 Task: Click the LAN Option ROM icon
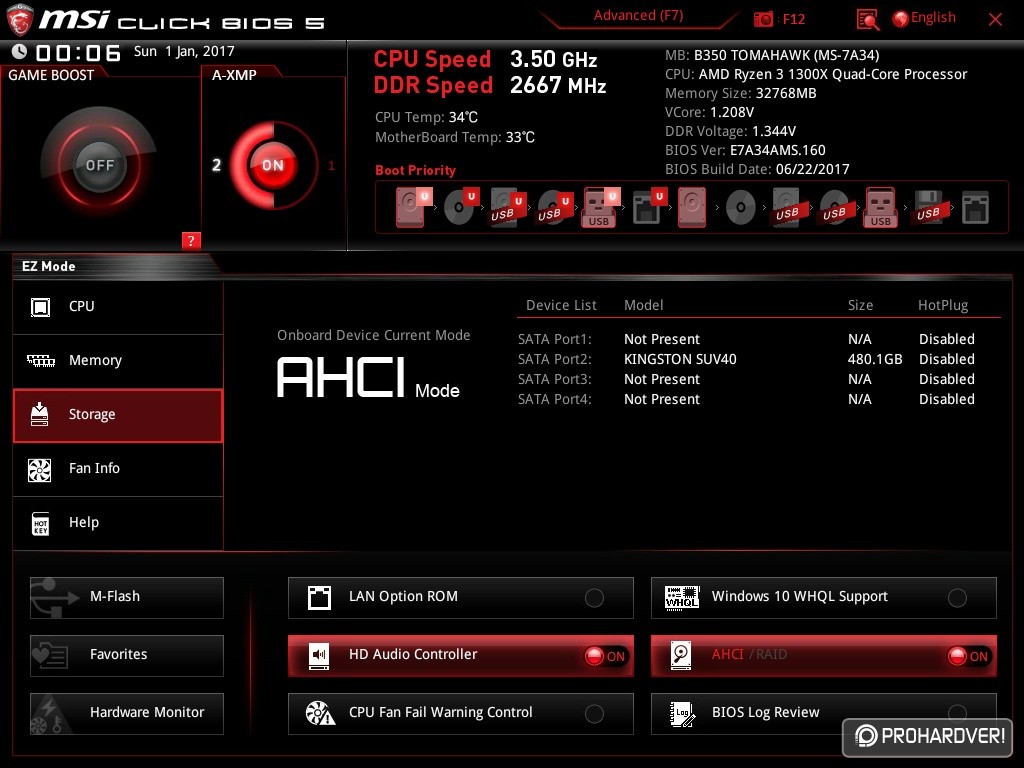point(319,597)
